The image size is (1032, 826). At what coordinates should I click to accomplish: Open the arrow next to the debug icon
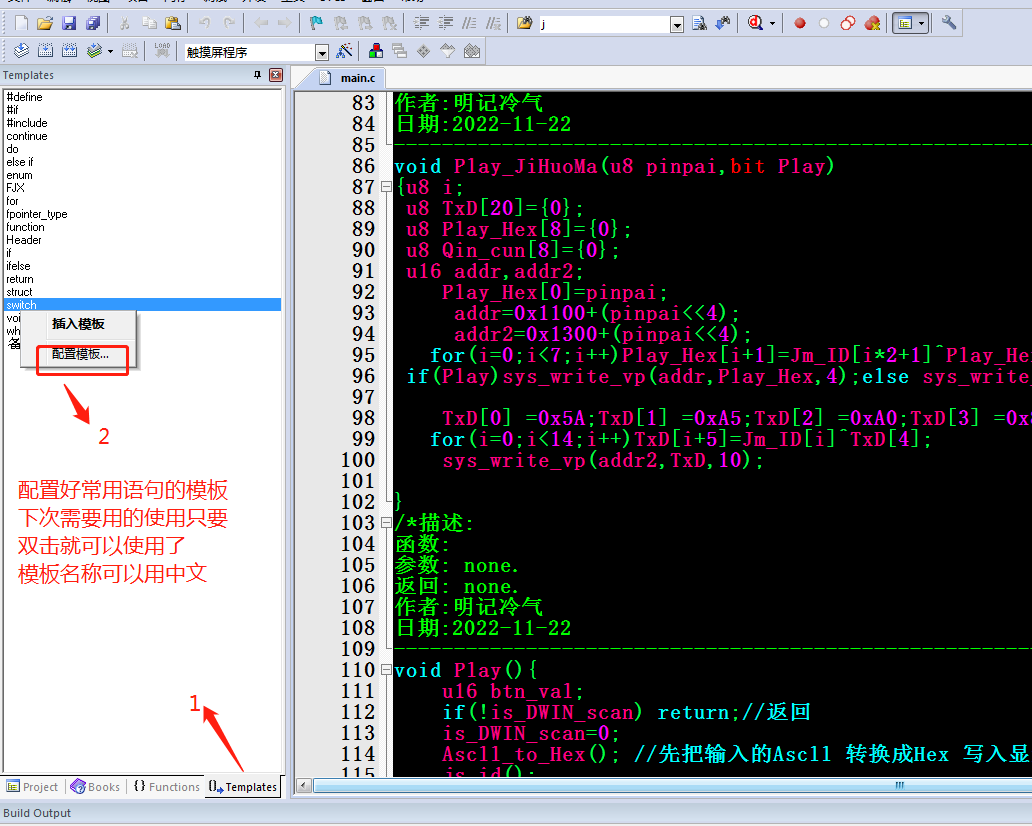pyautogui.click(x=772, y=24)
